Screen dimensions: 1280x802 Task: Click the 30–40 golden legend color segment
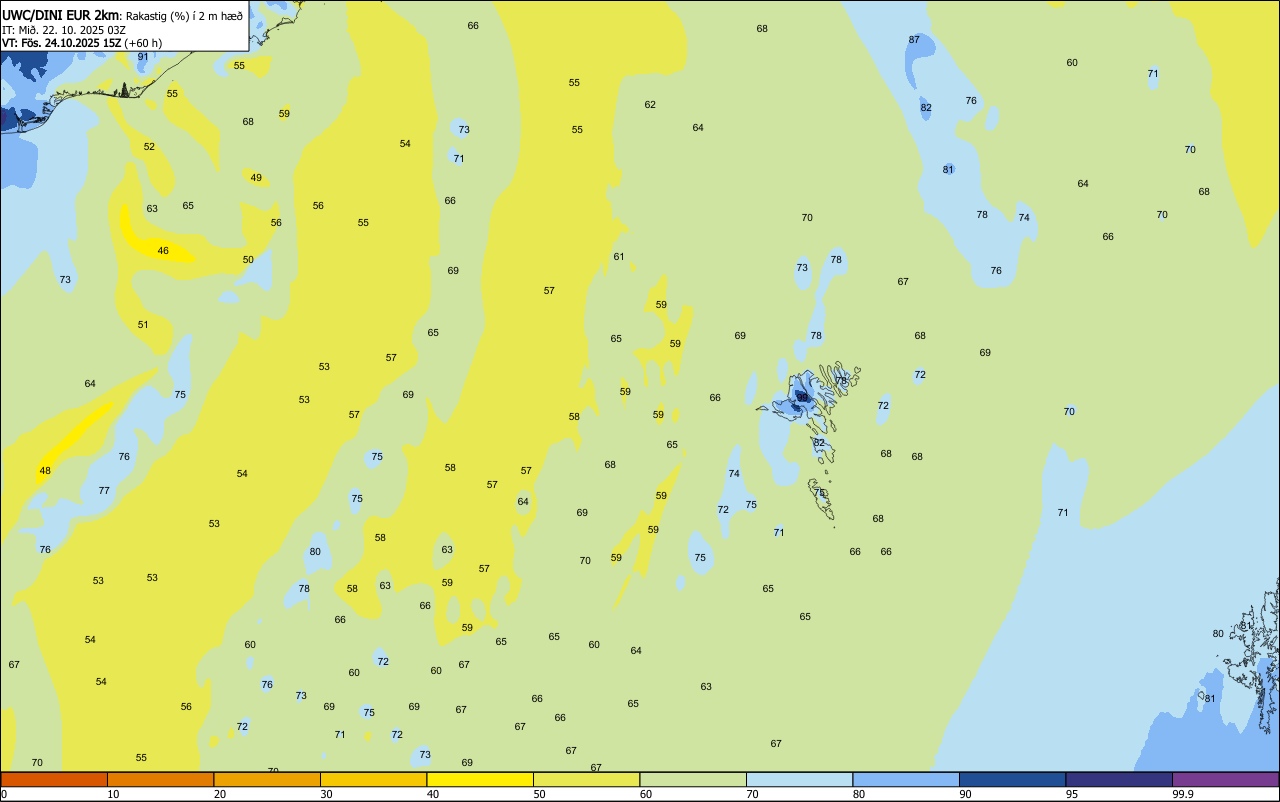point(373,779)
